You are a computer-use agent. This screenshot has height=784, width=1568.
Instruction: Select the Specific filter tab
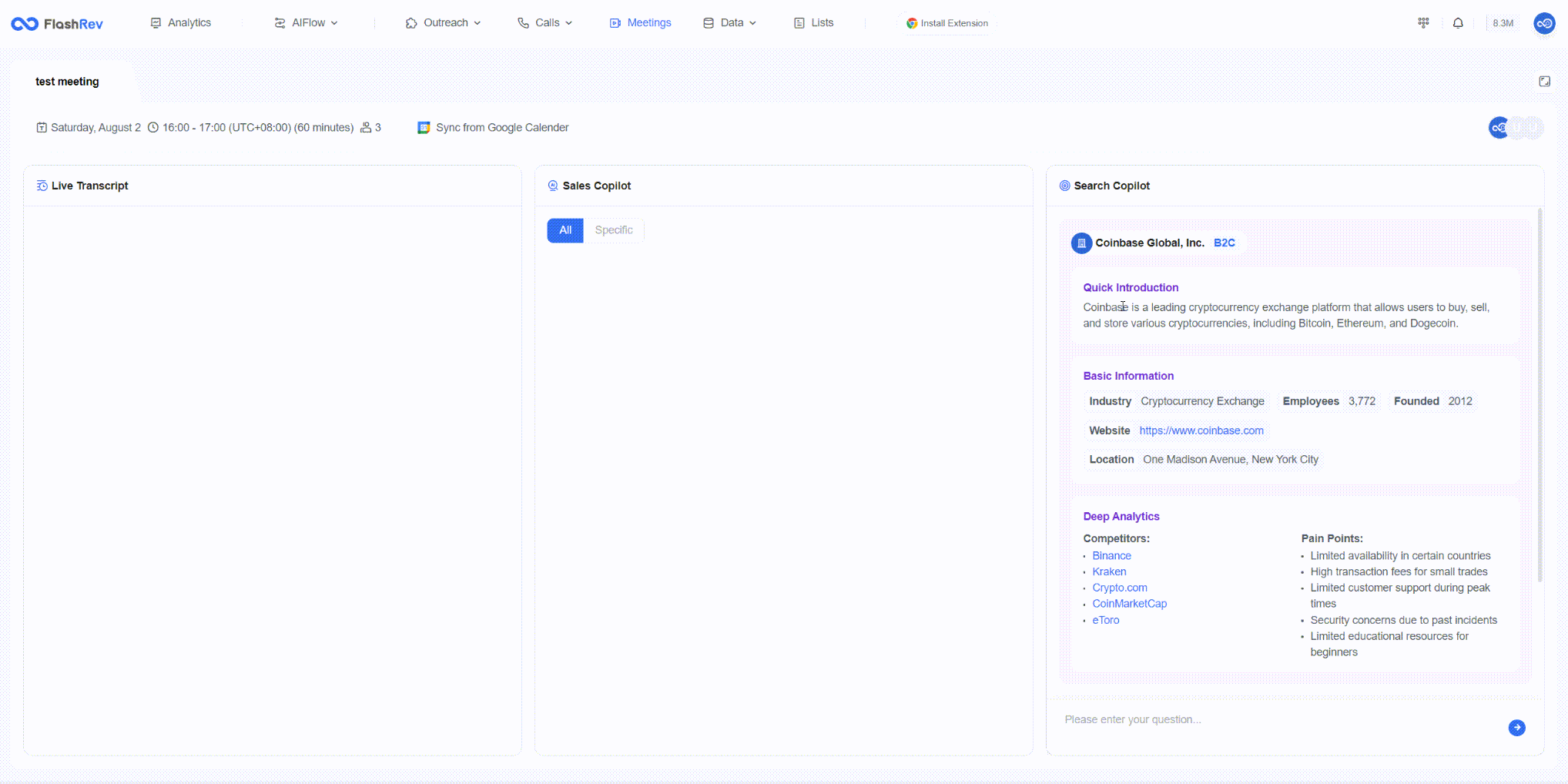point(614,230)
